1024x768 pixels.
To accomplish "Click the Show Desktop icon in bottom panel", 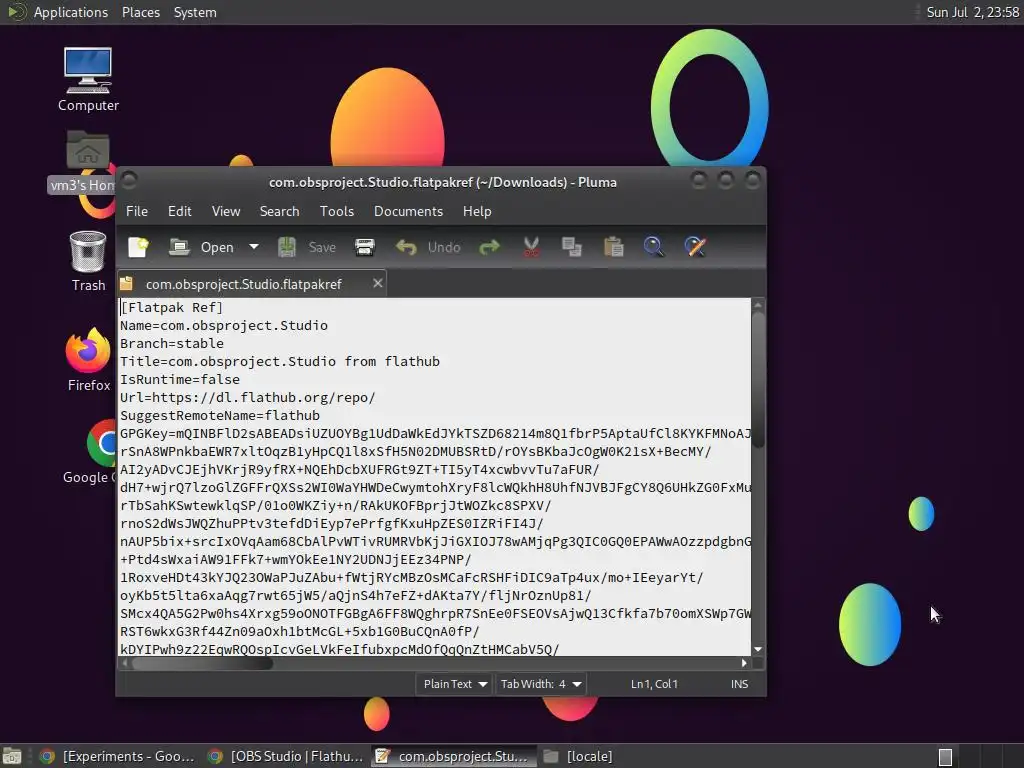I will [x=12, y=756].
